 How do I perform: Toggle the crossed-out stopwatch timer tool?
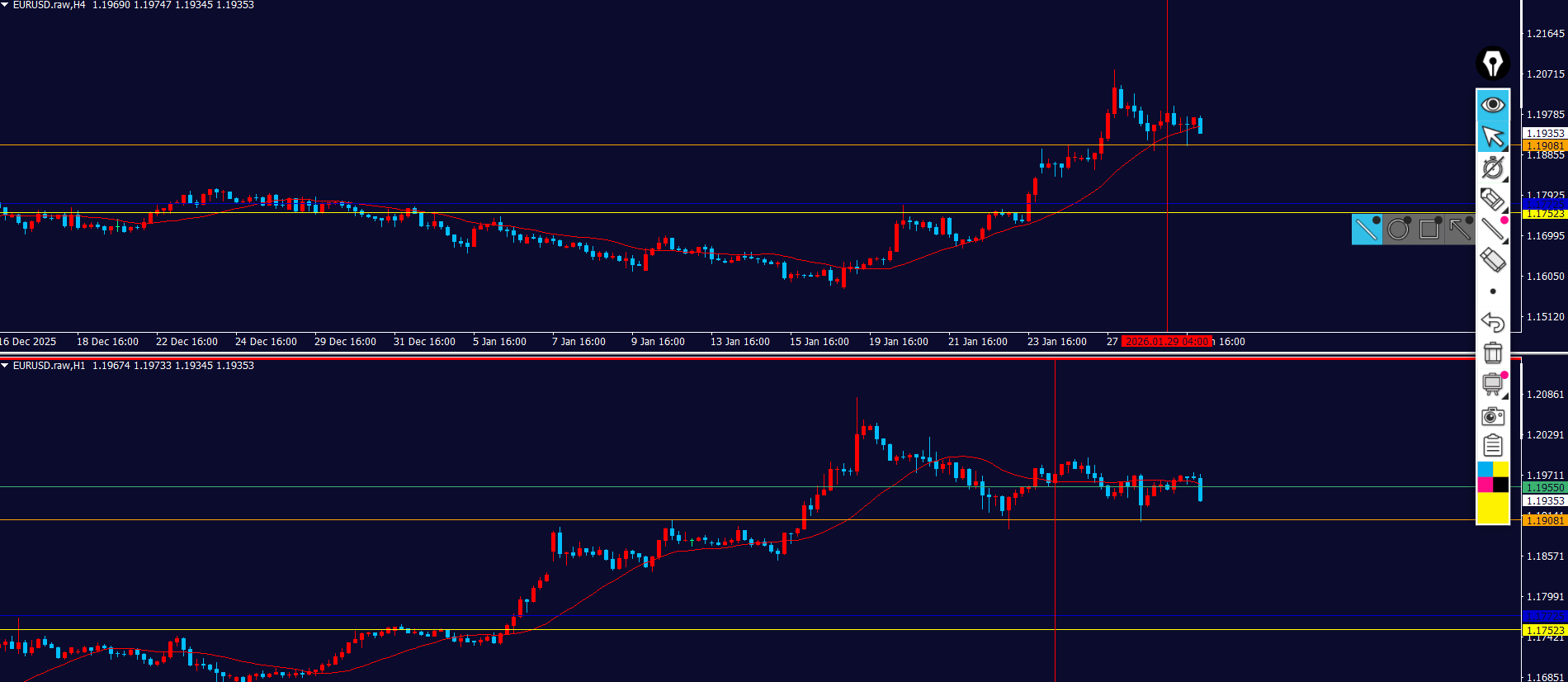[x=1492, y=168]
